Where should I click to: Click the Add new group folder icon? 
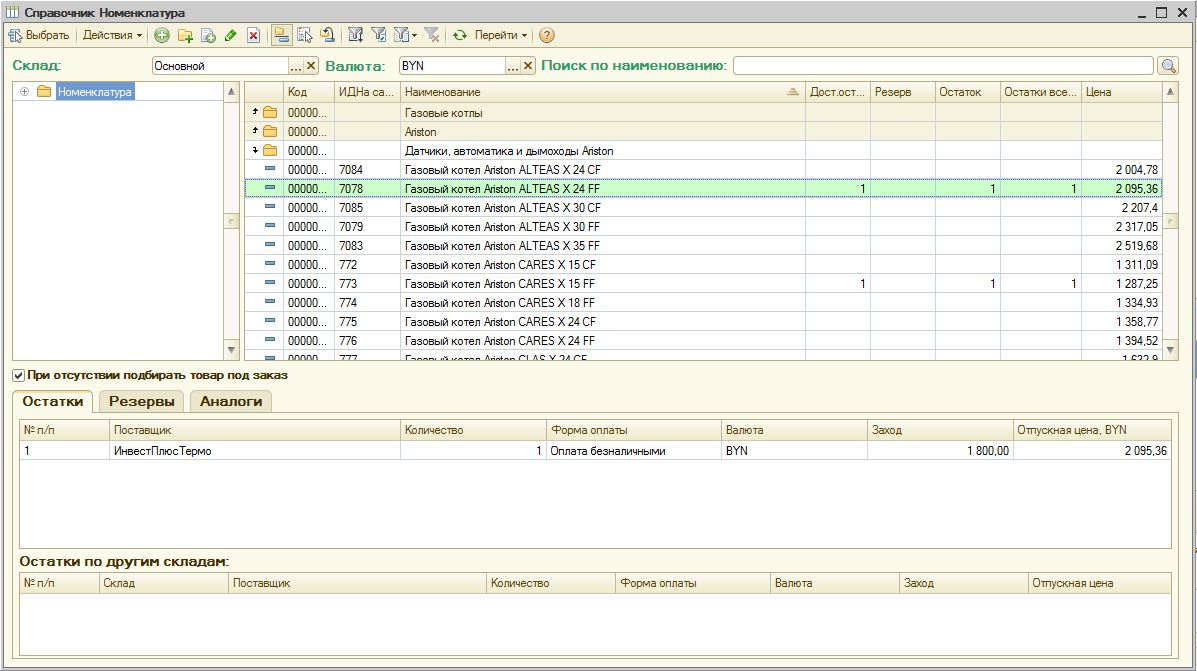(x=185, y=35)
